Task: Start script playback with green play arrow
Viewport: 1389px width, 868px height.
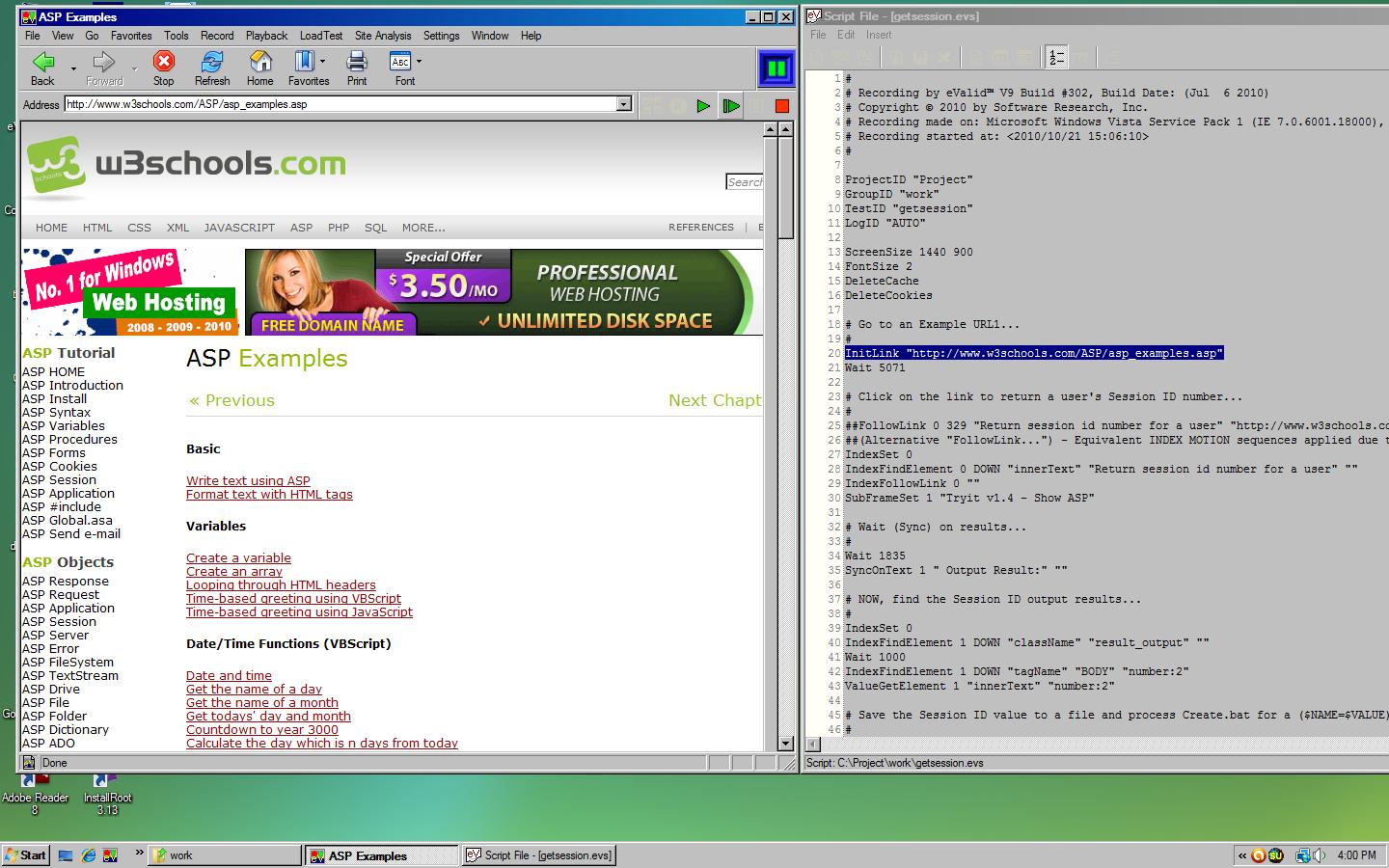Action: tap(703, 106)
